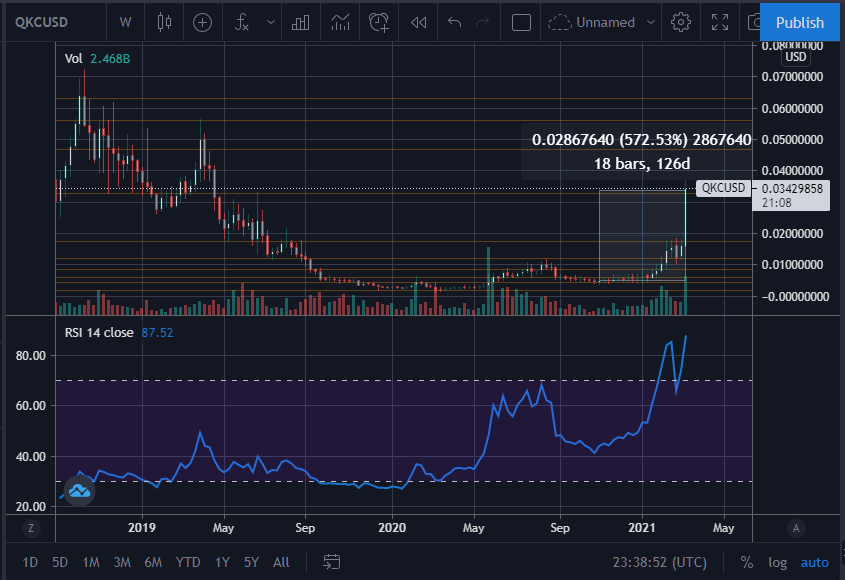Image resolution: width=845 pixels, height=580 pixels.
Task: Toggle percent scale mode
Action: pyautogui.click(x=746, y=562)
